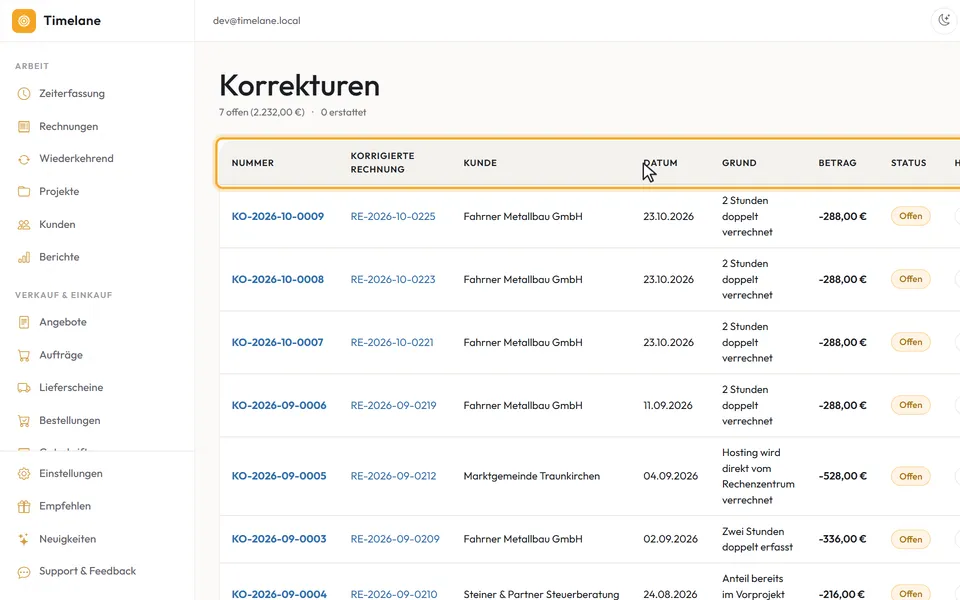Screen dimensions: 960x600
Task: Click the Kunden people icon
Action: point(24,225)
